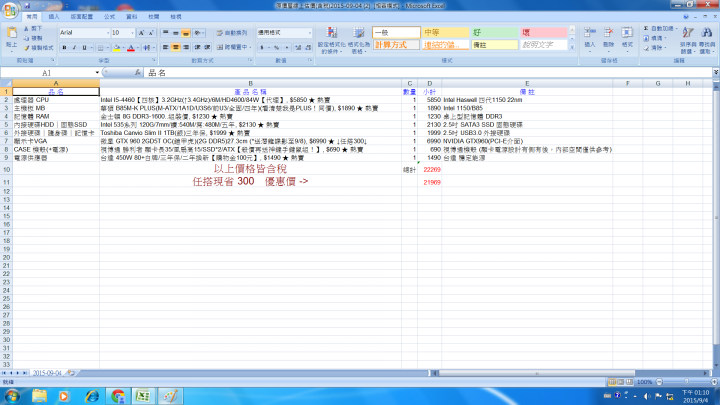Apply middle vertical alignment
Image resolution: width=720 pixels, height=405 pixels.
(x=175, y=33)
